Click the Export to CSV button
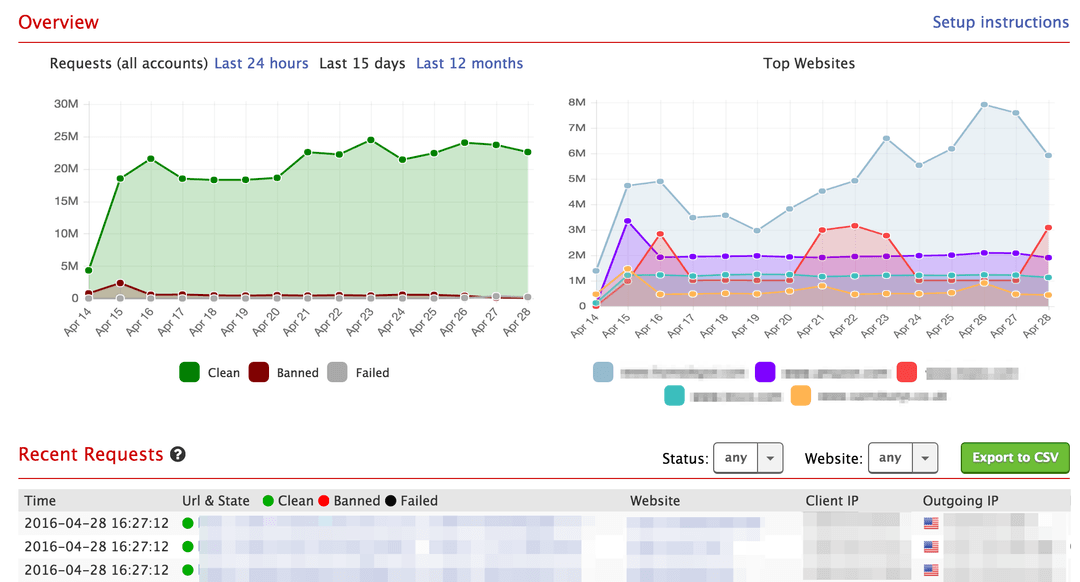This screenshot has height=582, width=1080. (x=1015, y=457)
